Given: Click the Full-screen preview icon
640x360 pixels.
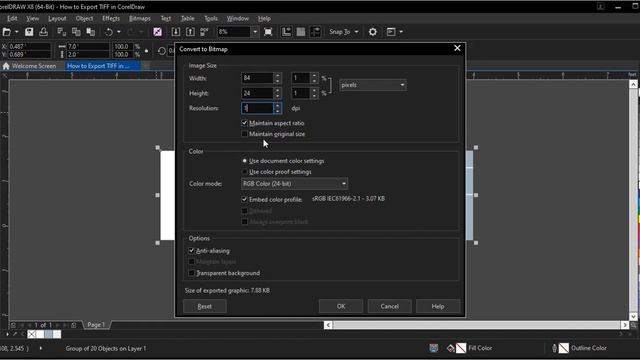Looking at the screenshot, I should coord(268,32).
